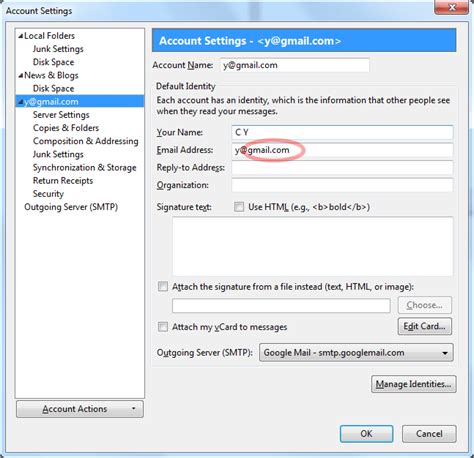The width and height of the screenshot is (474, 458).
Task: Open Manage Identities...
Action: point(414,384)
